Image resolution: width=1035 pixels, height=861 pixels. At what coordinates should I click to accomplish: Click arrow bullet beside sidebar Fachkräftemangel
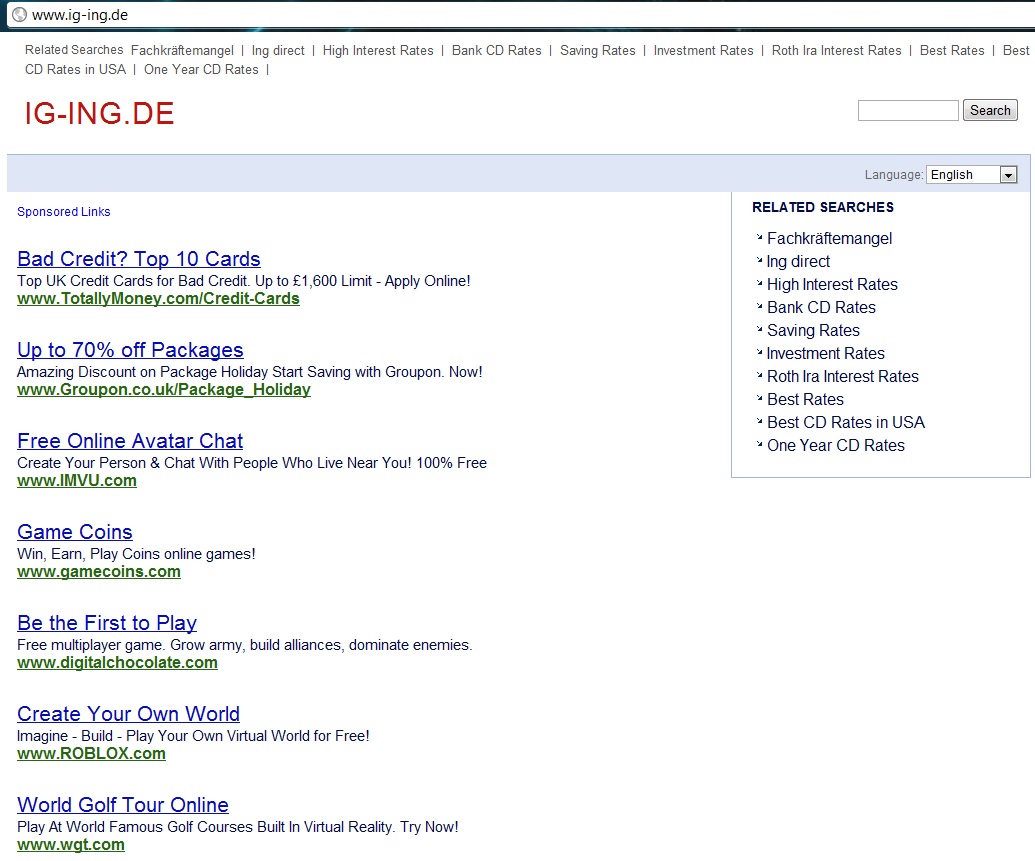tap(760, 236)
